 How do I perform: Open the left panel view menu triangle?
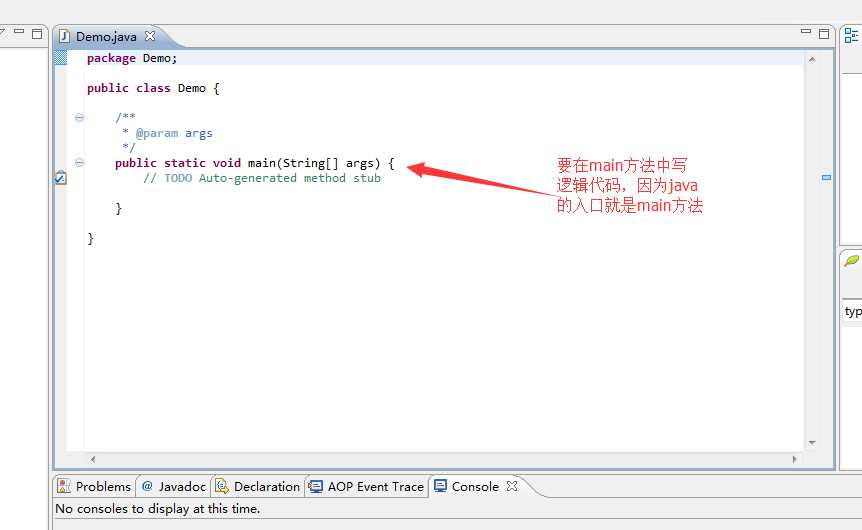2,33
